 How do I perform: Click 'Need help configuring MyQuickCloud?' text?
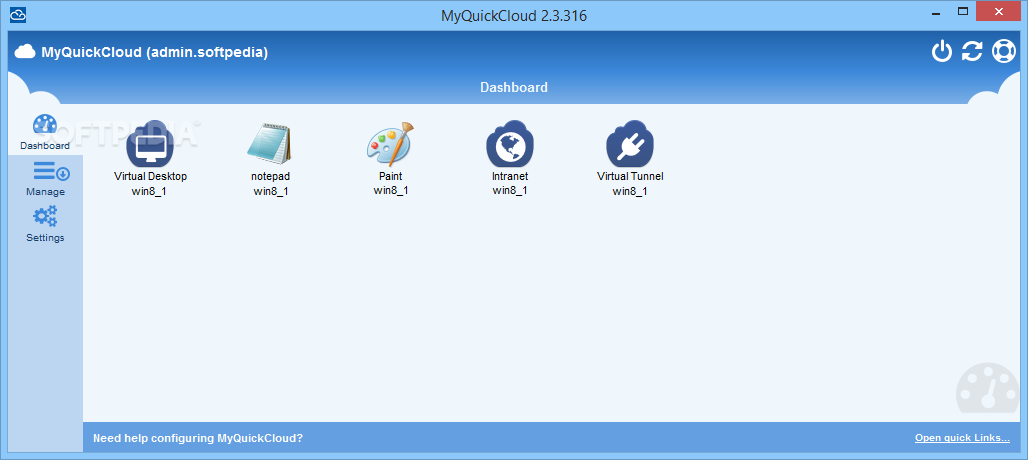198,438
